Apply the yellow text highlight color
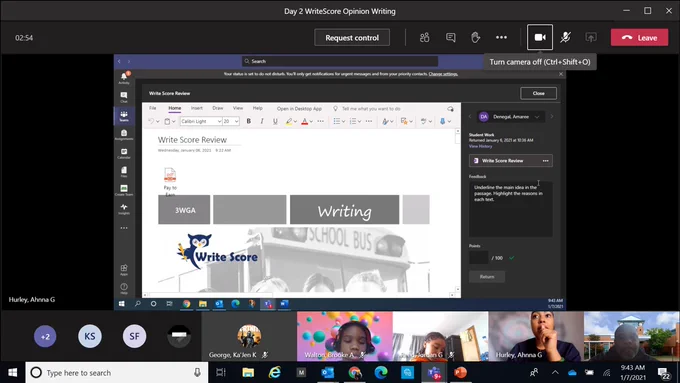Image resolution: width=680 pixels, height=383 pixels. pos(288,121)
